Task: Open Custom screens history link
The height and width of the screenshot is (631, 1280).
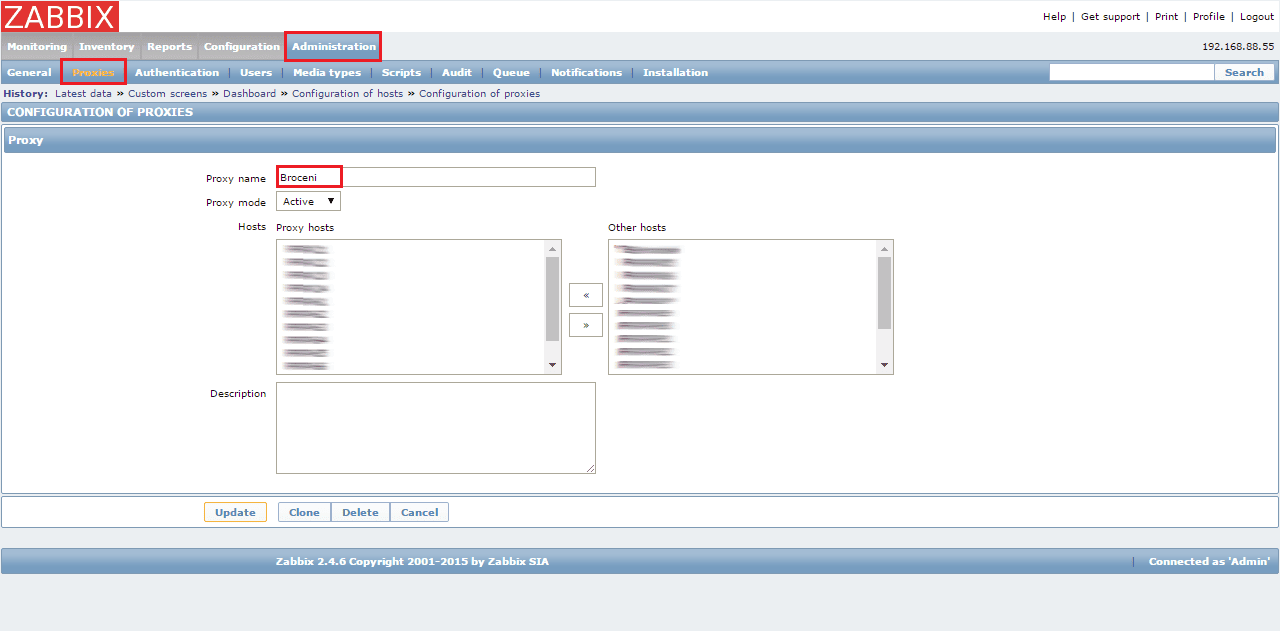Action: [167, 93]
